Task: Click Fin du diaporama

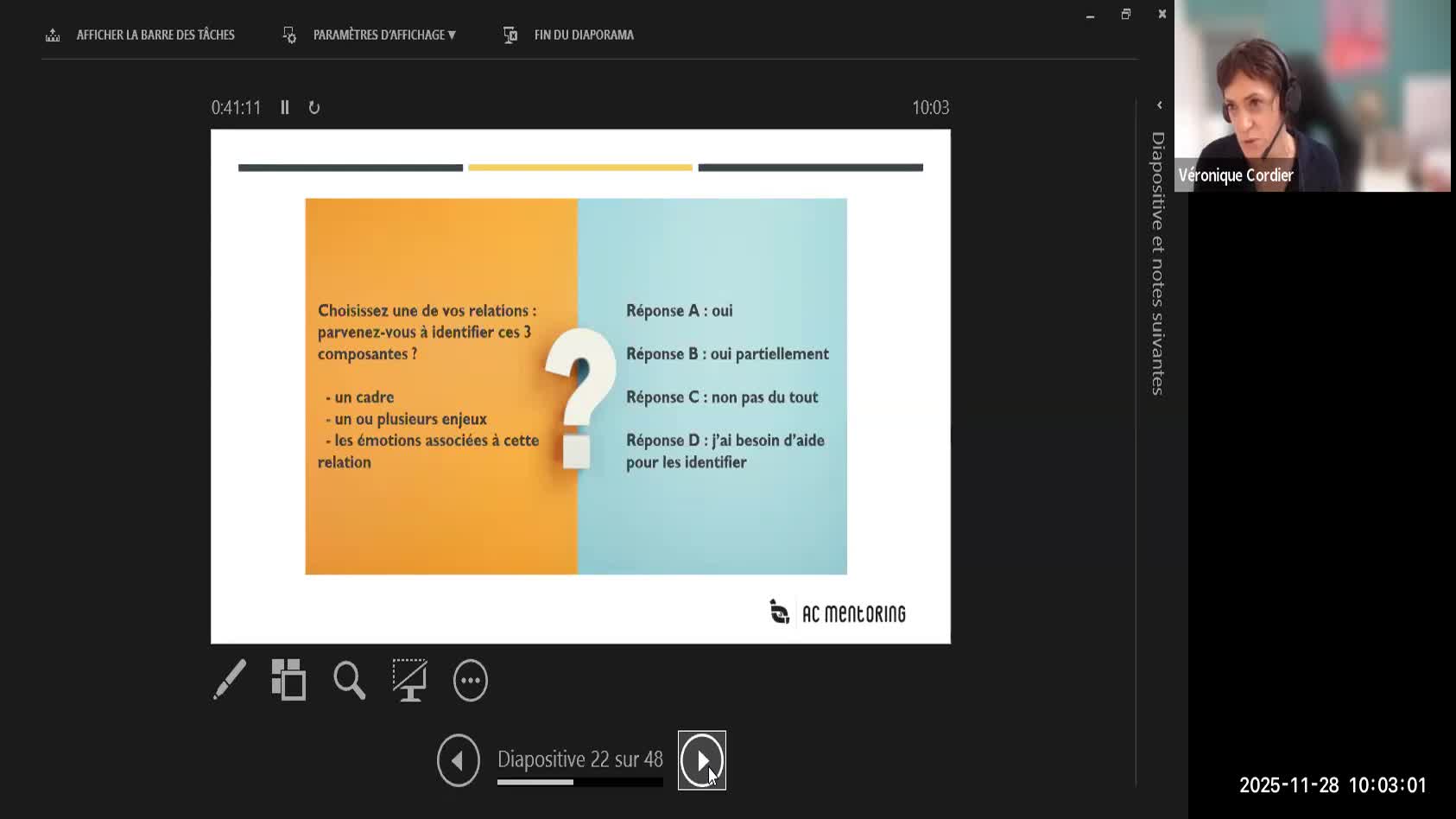Action: pyautogui.click(x=584, y=35)
